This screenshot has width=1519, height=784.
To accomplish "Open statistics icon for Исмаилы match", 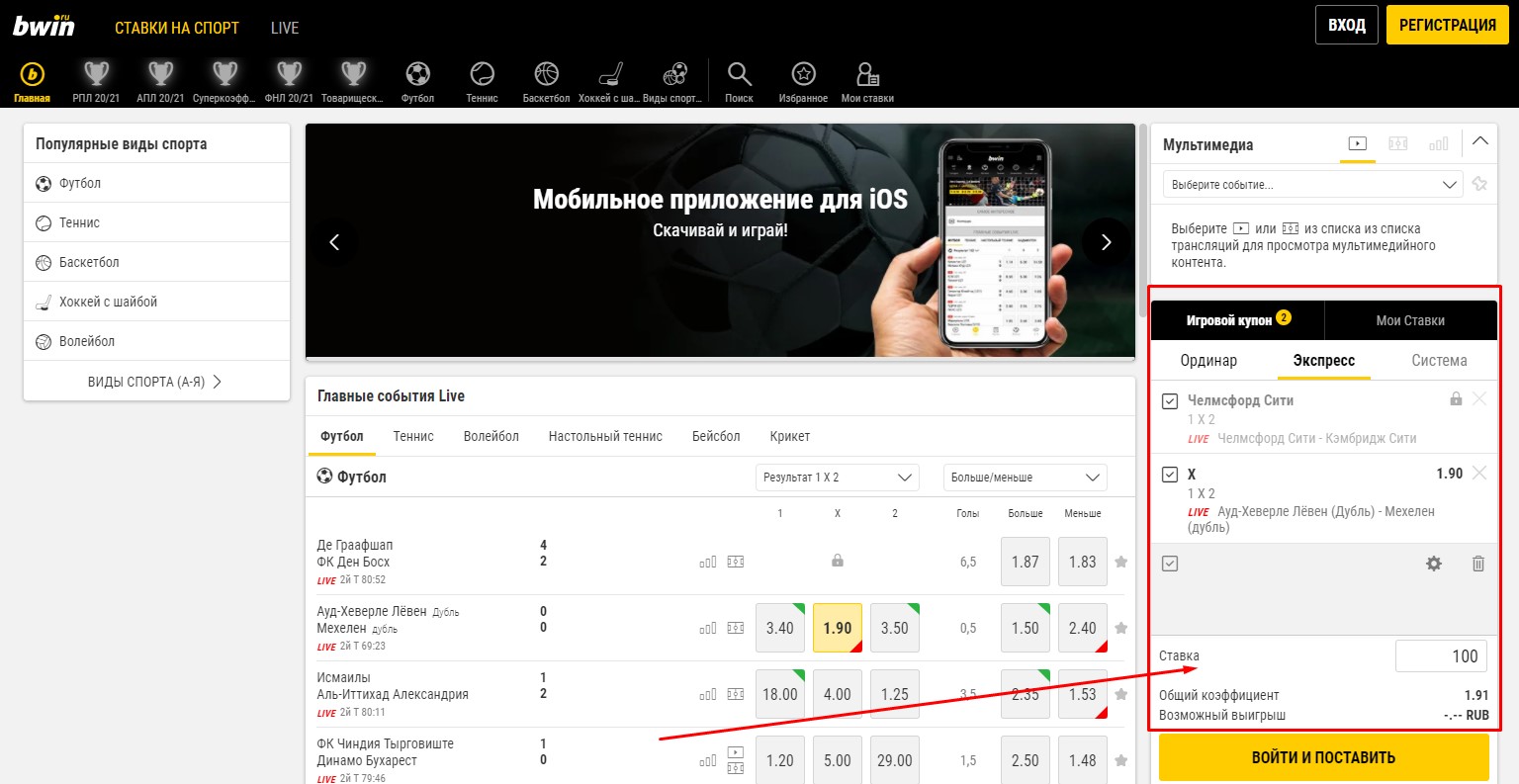I will click(708, 694).
